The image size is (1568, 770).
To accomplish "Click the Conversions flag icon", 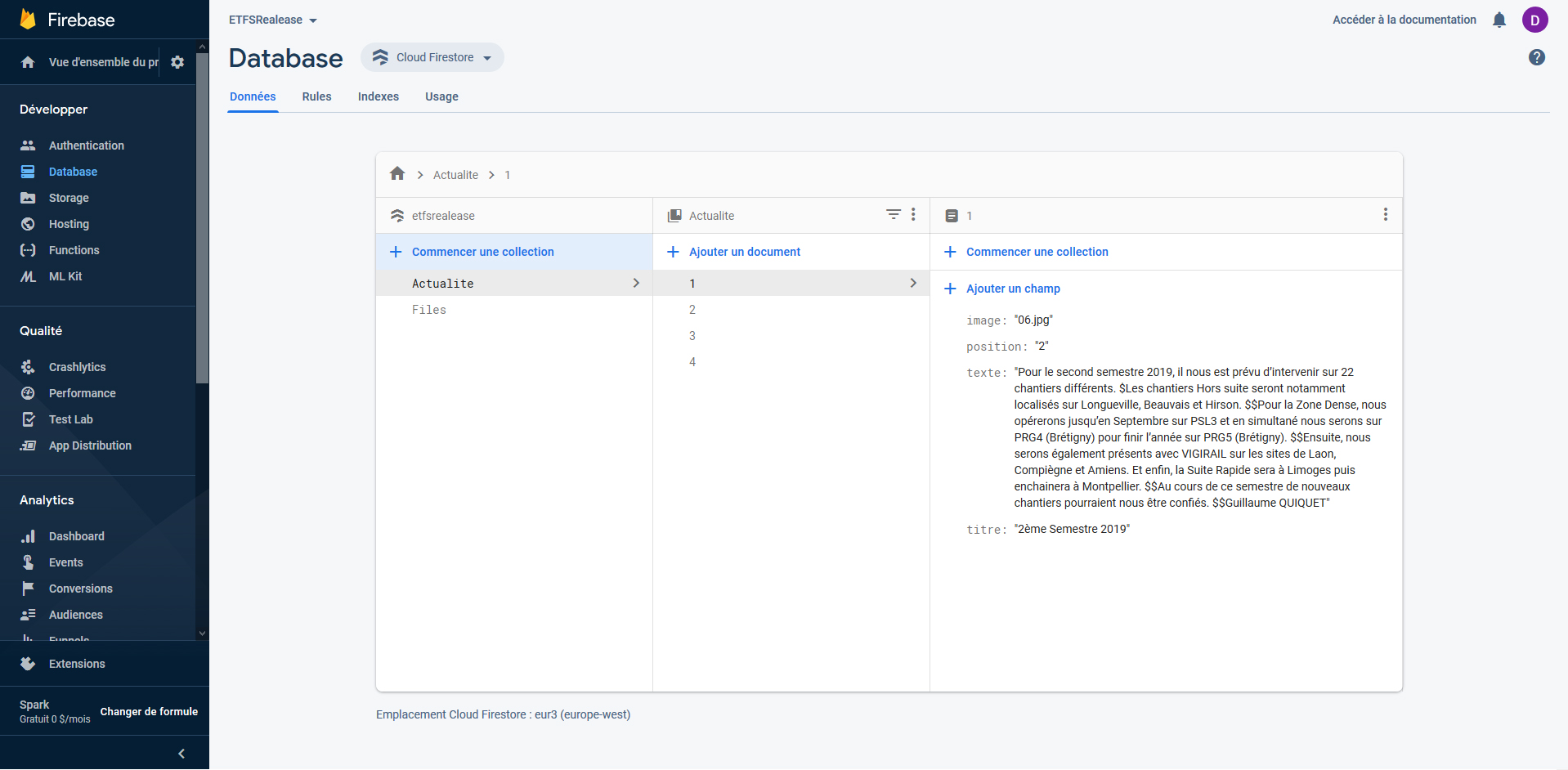I will pyautogui.click(x=28, y=589).
